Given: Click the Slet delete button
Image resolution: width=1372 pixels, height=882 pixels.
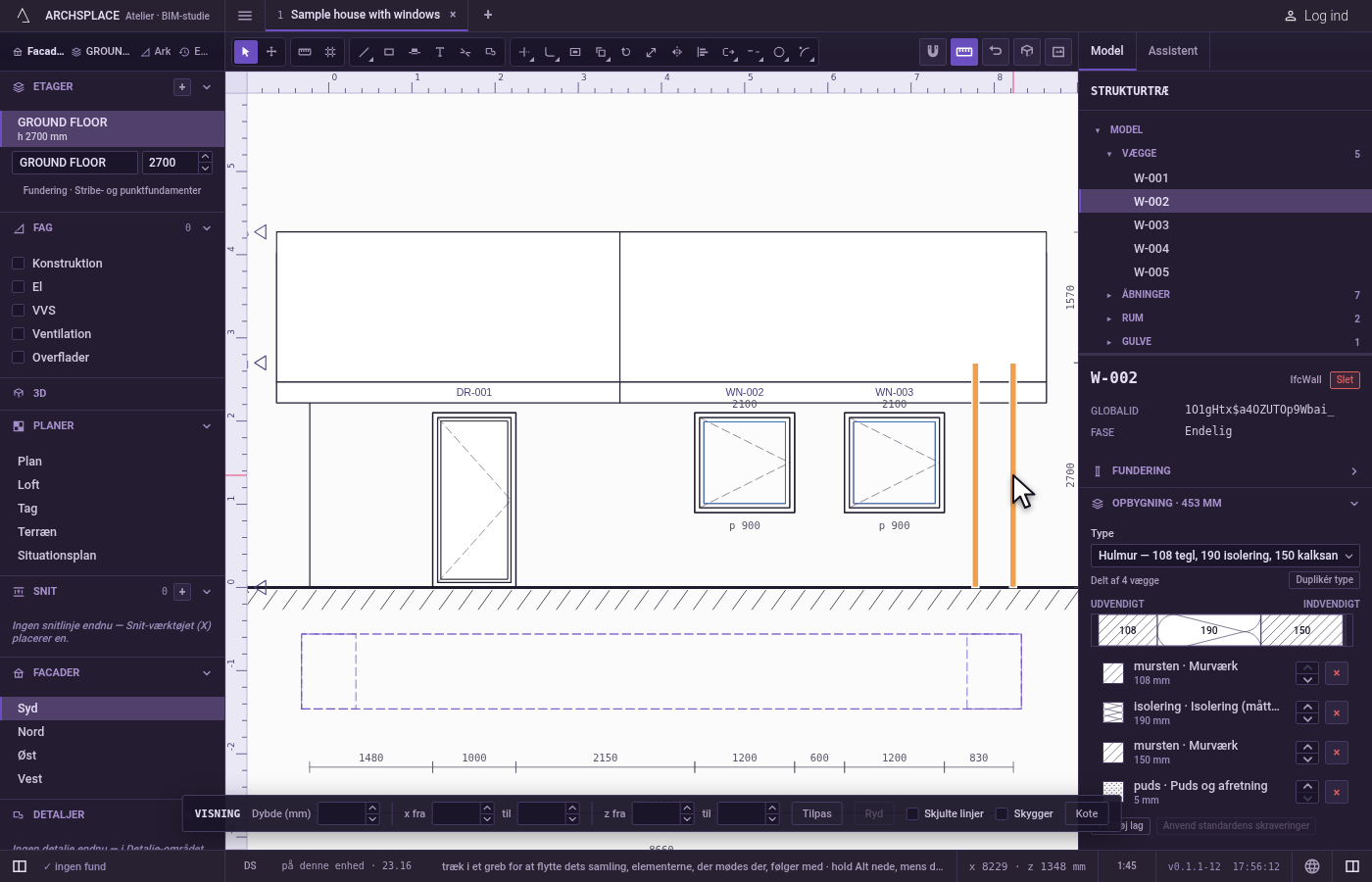Looking at the screenshot, I should click(x=1345, y=380).
